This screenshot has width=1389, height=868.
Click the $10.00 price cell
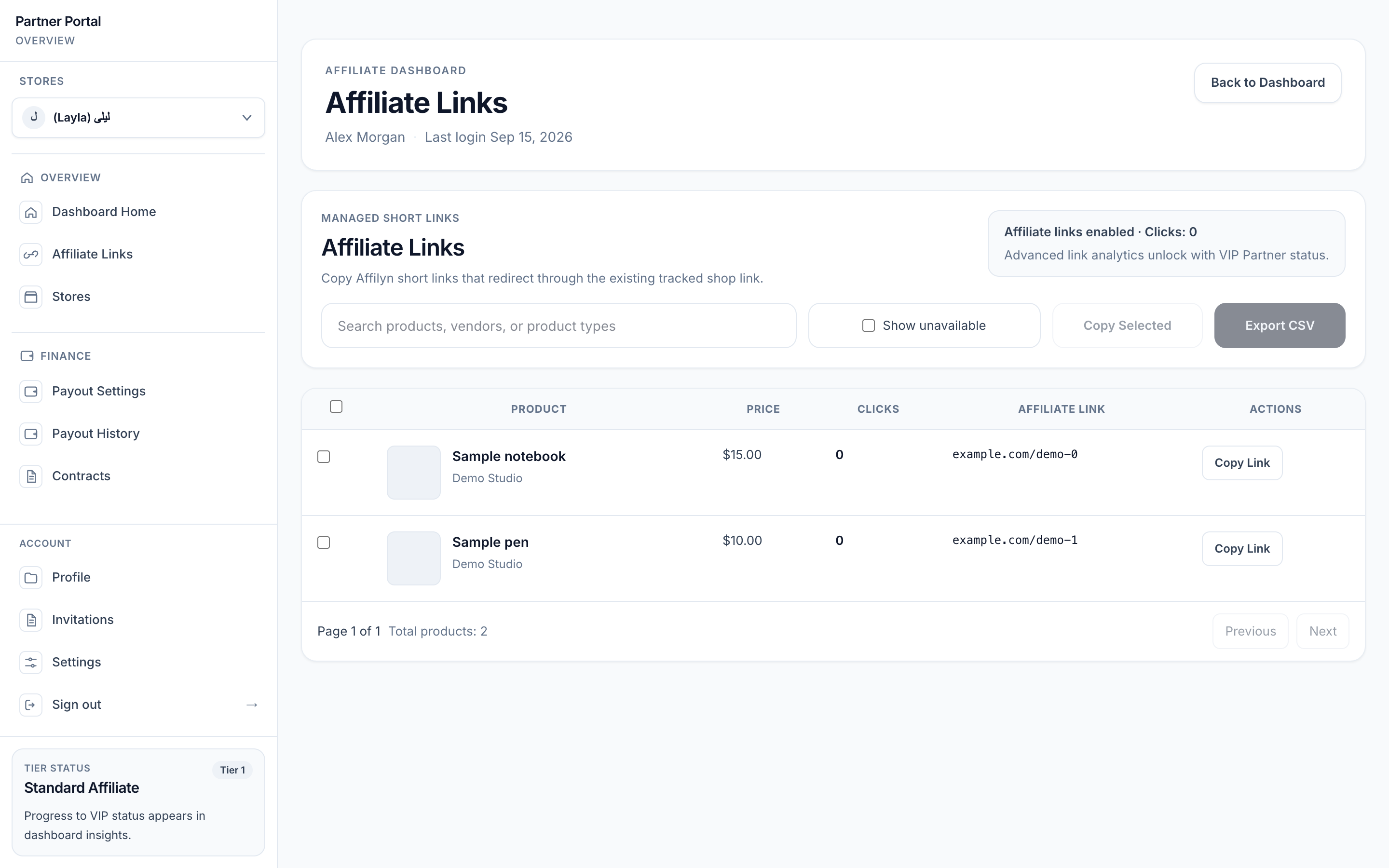tap(742, 541)
